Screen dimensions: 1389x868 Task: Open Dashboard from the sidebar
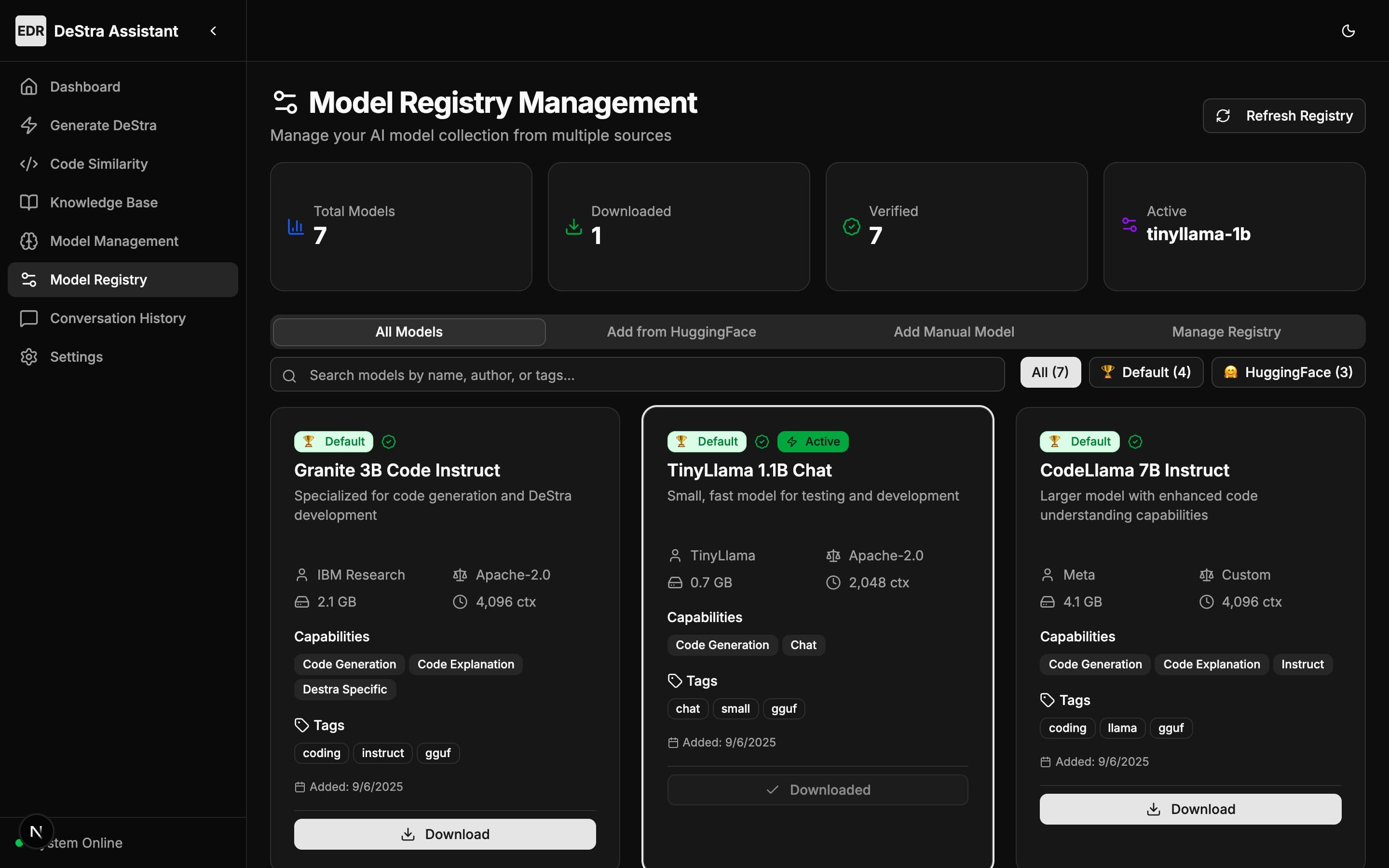point(123,87)
